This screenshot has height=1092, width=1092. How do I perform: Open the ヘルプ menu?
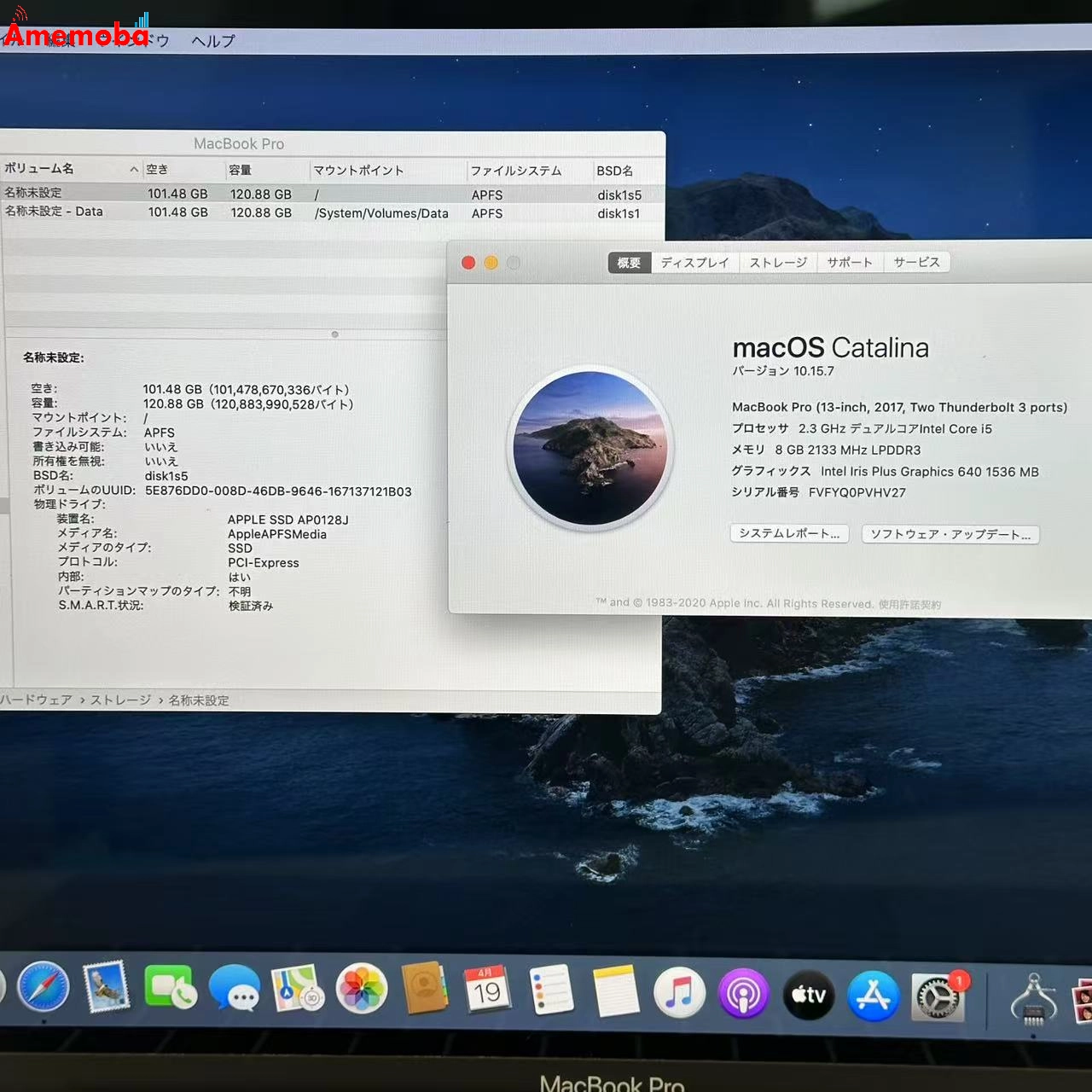[211, 40]
